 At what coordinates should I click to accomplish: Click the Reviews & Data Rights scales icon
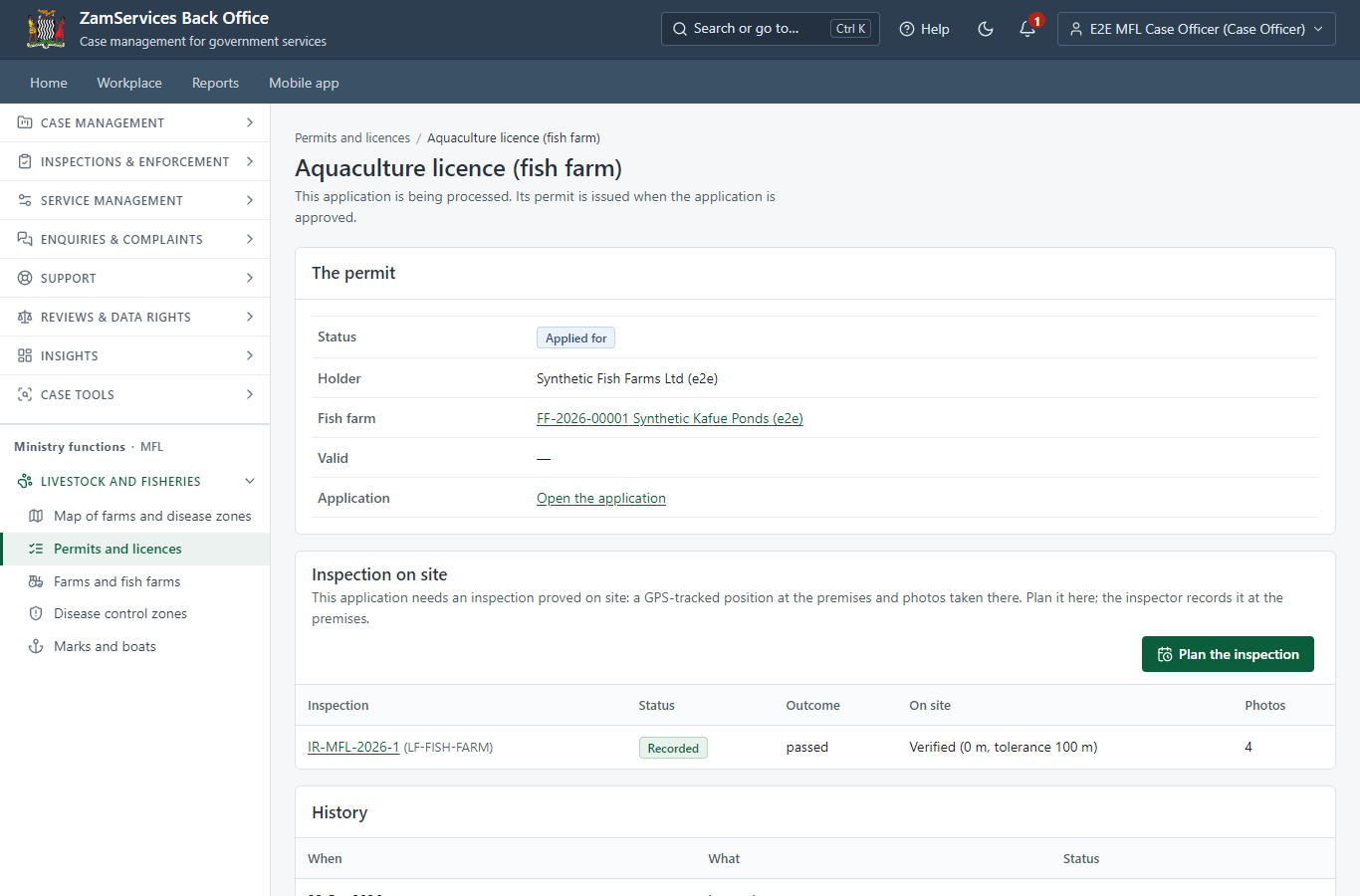tap(25, 317)
